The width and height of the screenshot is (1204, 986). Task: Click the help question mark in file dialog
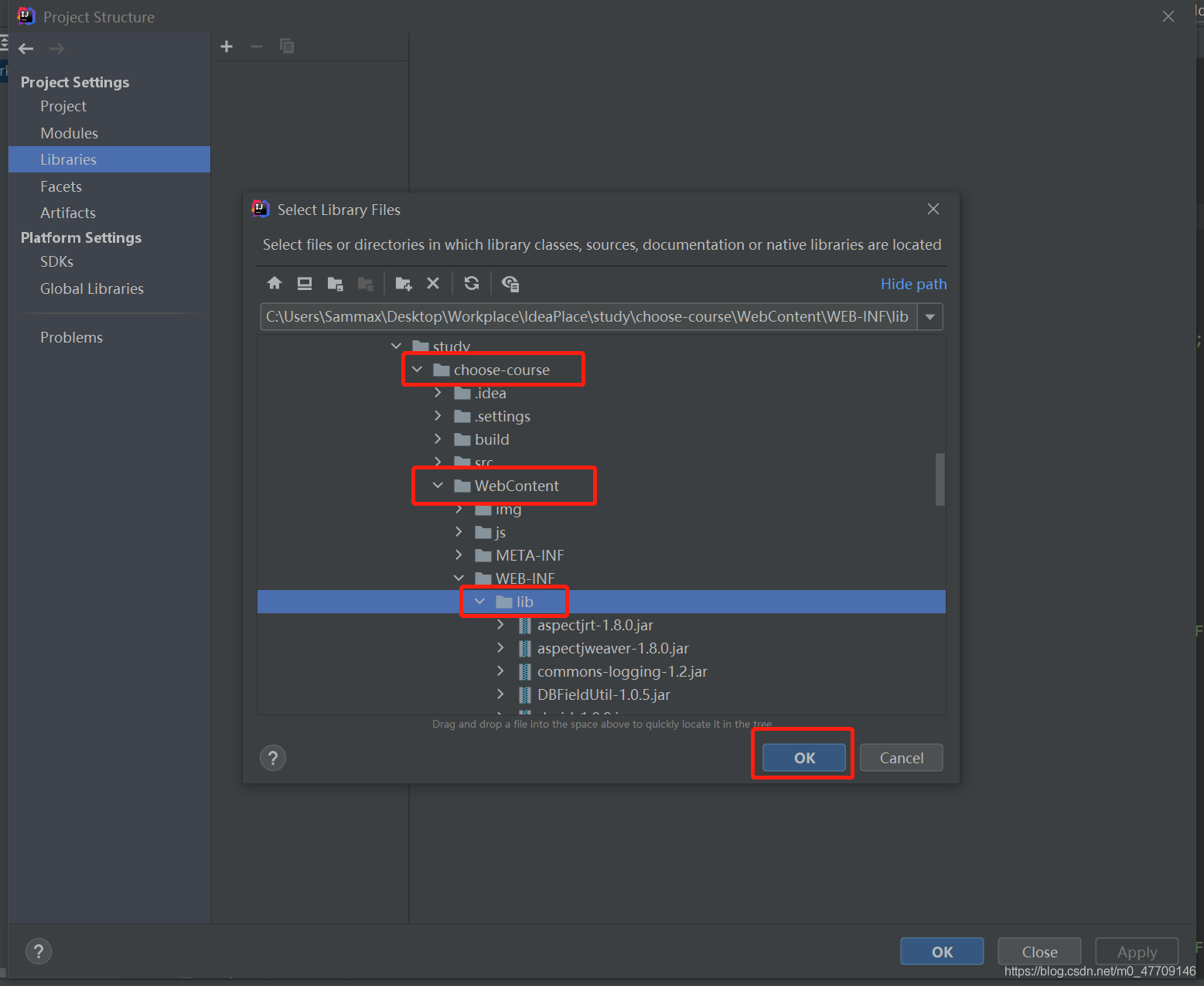click(273, 758)
